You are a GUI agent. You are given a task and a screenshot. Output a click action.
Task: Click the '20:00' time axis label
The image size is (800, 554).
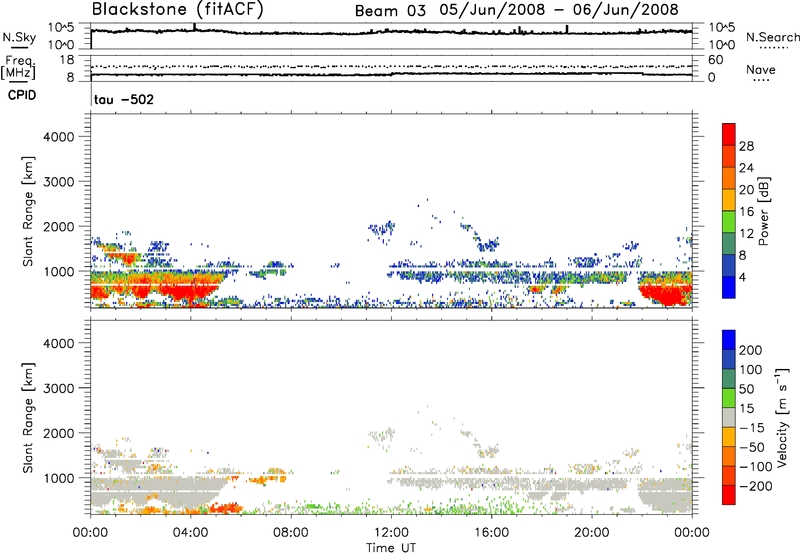coord(592,533)
